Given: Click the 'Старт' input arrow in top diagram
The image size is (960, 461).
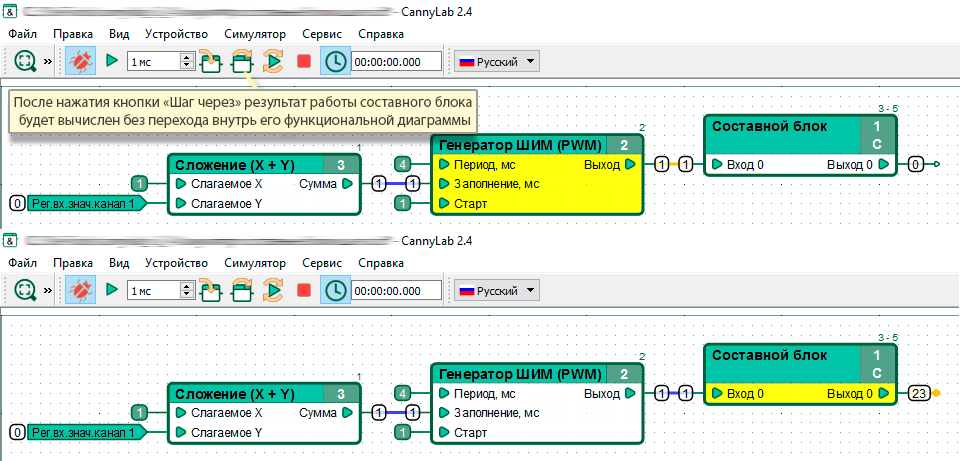Looking at the screenshot, I should point(444,203).
